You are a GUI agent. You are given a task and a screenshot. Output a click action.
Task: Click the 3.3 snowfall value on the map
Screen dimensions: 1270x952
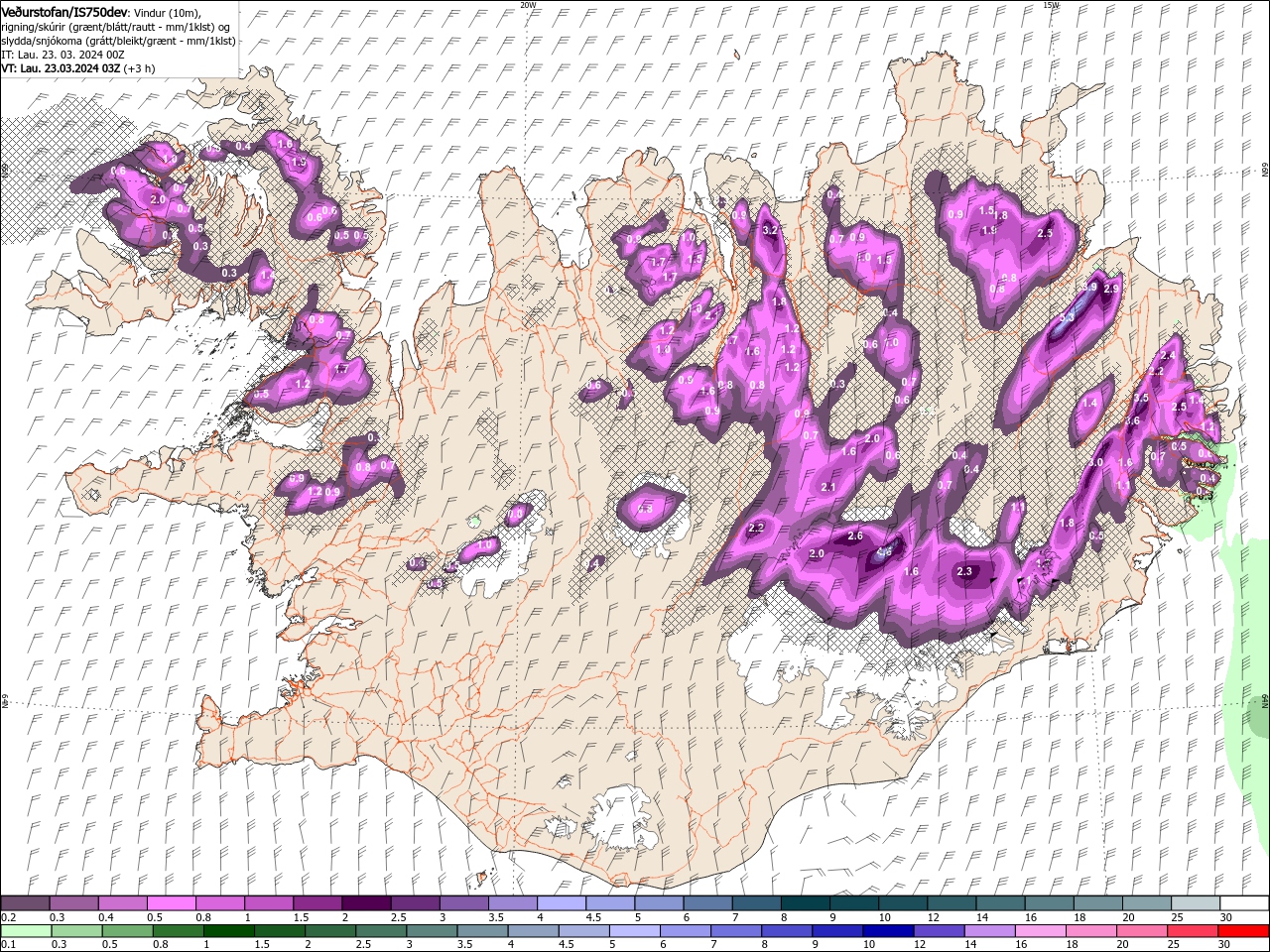tap(1067, 317)
